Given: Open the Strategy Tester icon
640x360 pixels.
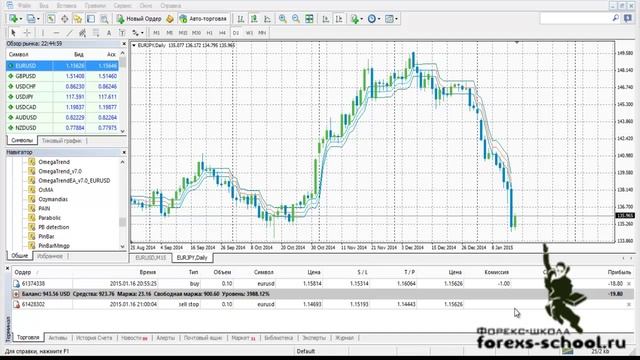Looking at the screenshot, I should coord(104,19).
